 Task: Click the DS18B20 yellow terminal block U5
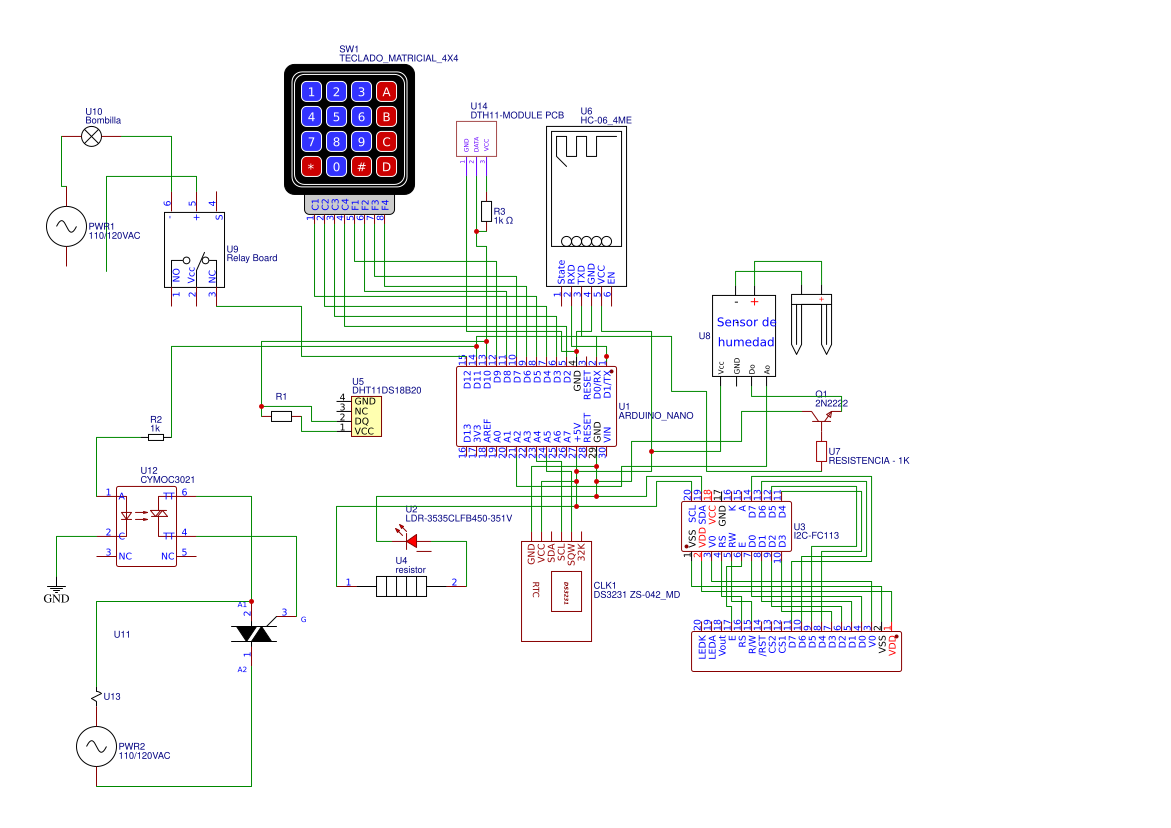(365, 415)
